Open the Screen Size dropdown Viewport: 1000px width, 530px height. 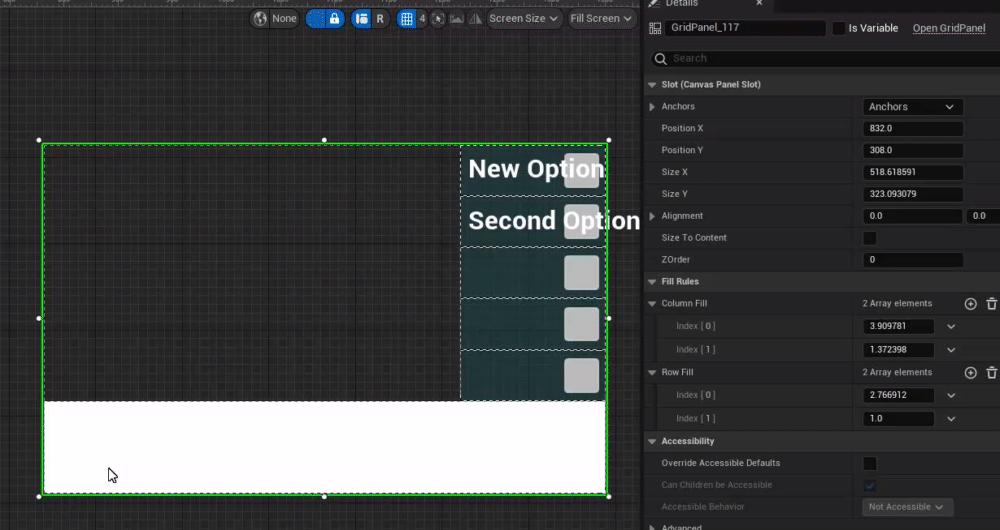tap(524, 18)
